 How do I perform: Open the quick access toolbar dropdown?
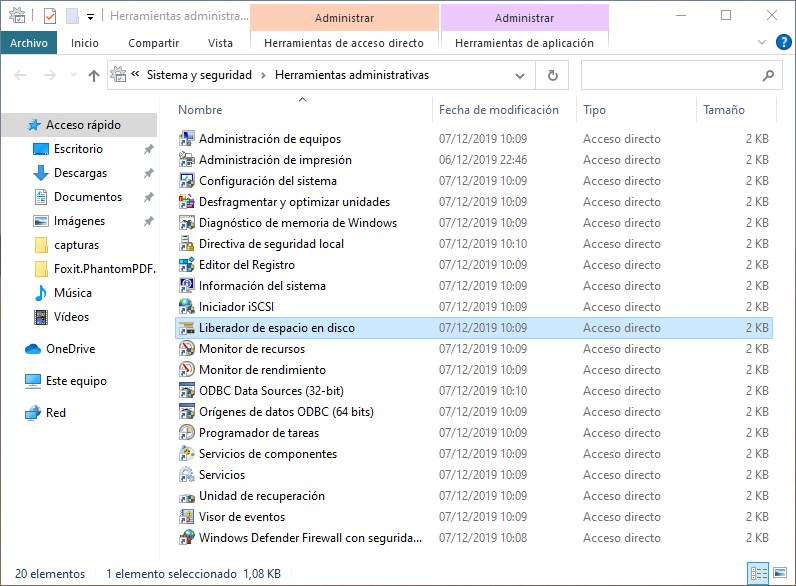pyautogui.click(x=91, y=17)
